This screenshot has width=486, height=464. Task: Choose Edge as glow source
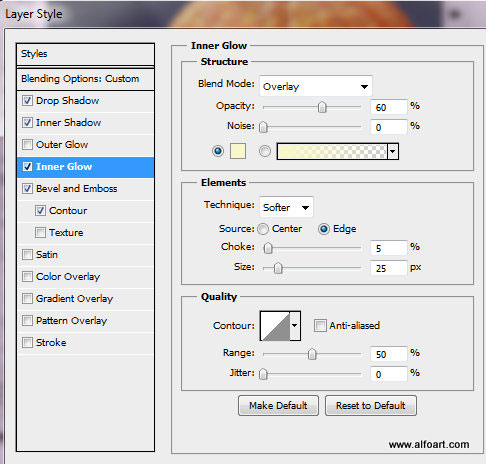[x=324, y=229]
